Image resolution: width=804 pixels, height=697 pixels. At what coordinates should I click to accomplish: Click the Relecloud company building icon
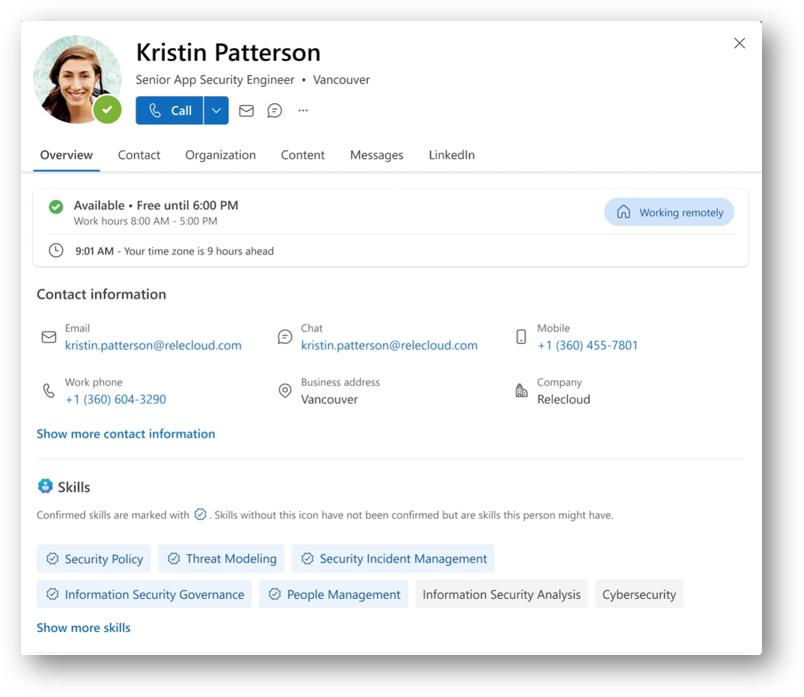coord(521,390)
